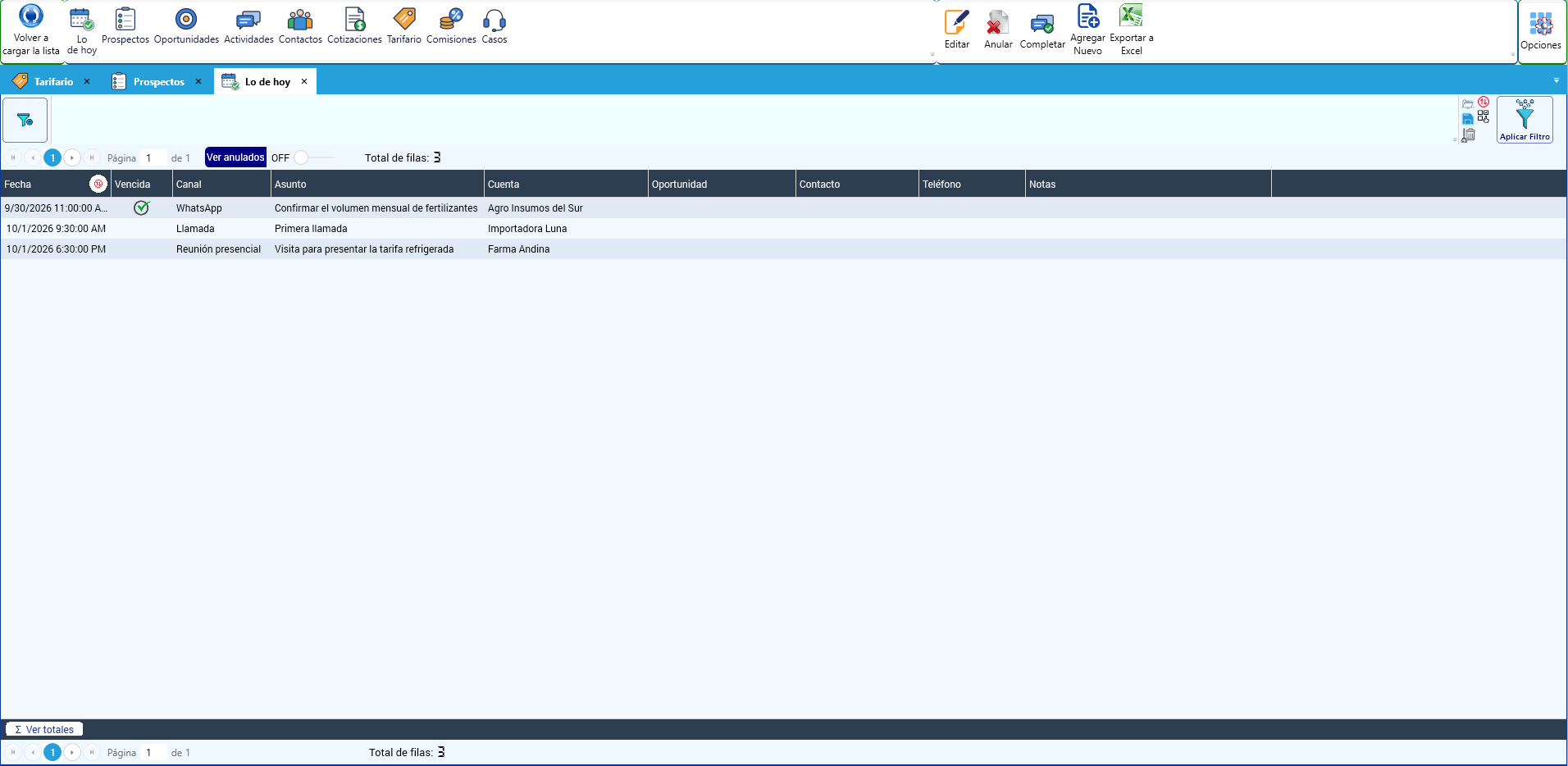
Task: Click the blue save-filter floppy icon
Action: (1468, 120)
